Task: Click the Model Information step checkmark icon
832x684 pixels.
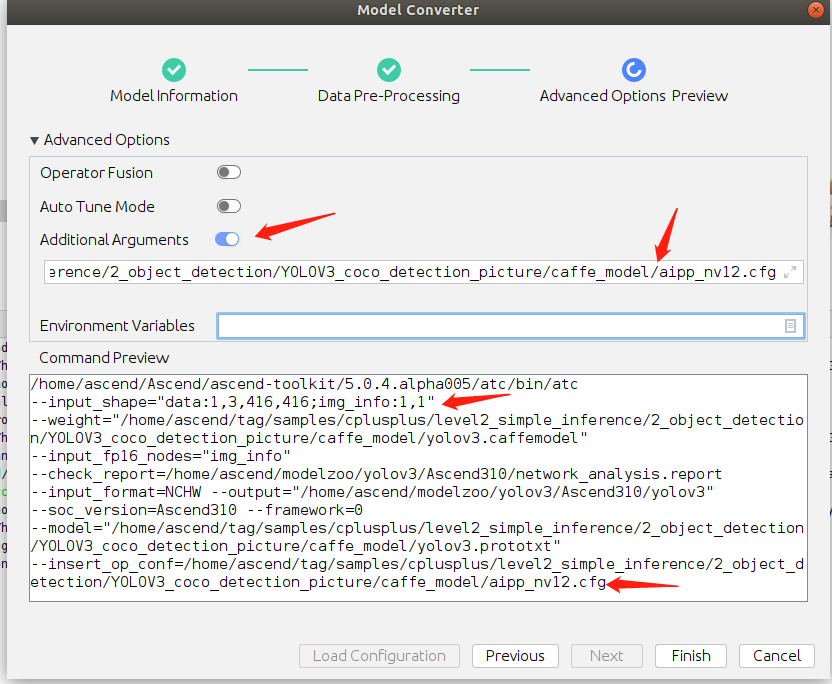Action: pyautogui.click(x=174, y=70)
